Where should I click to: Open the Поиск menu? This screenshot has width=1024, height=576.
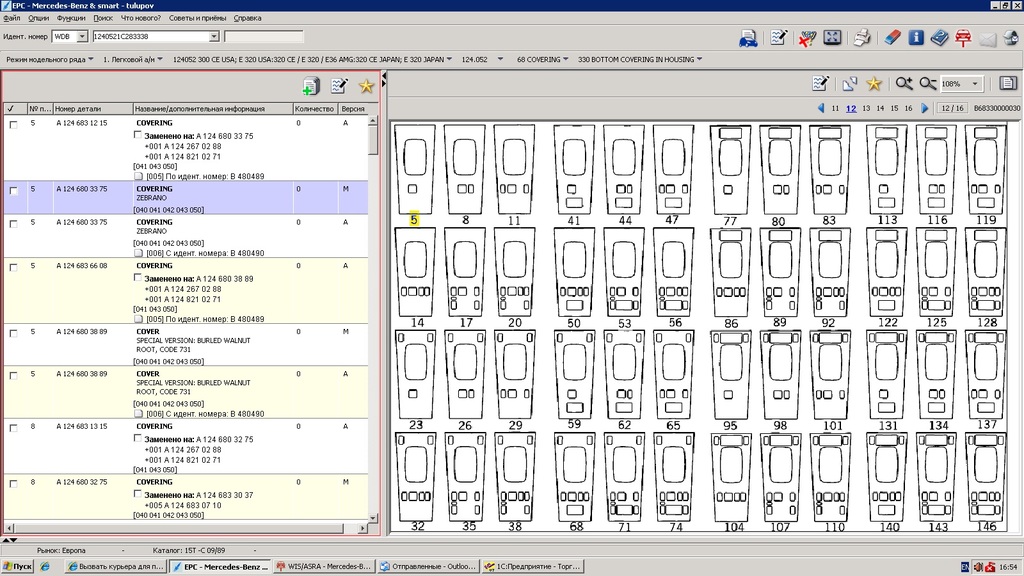click(x=103, y=18)
